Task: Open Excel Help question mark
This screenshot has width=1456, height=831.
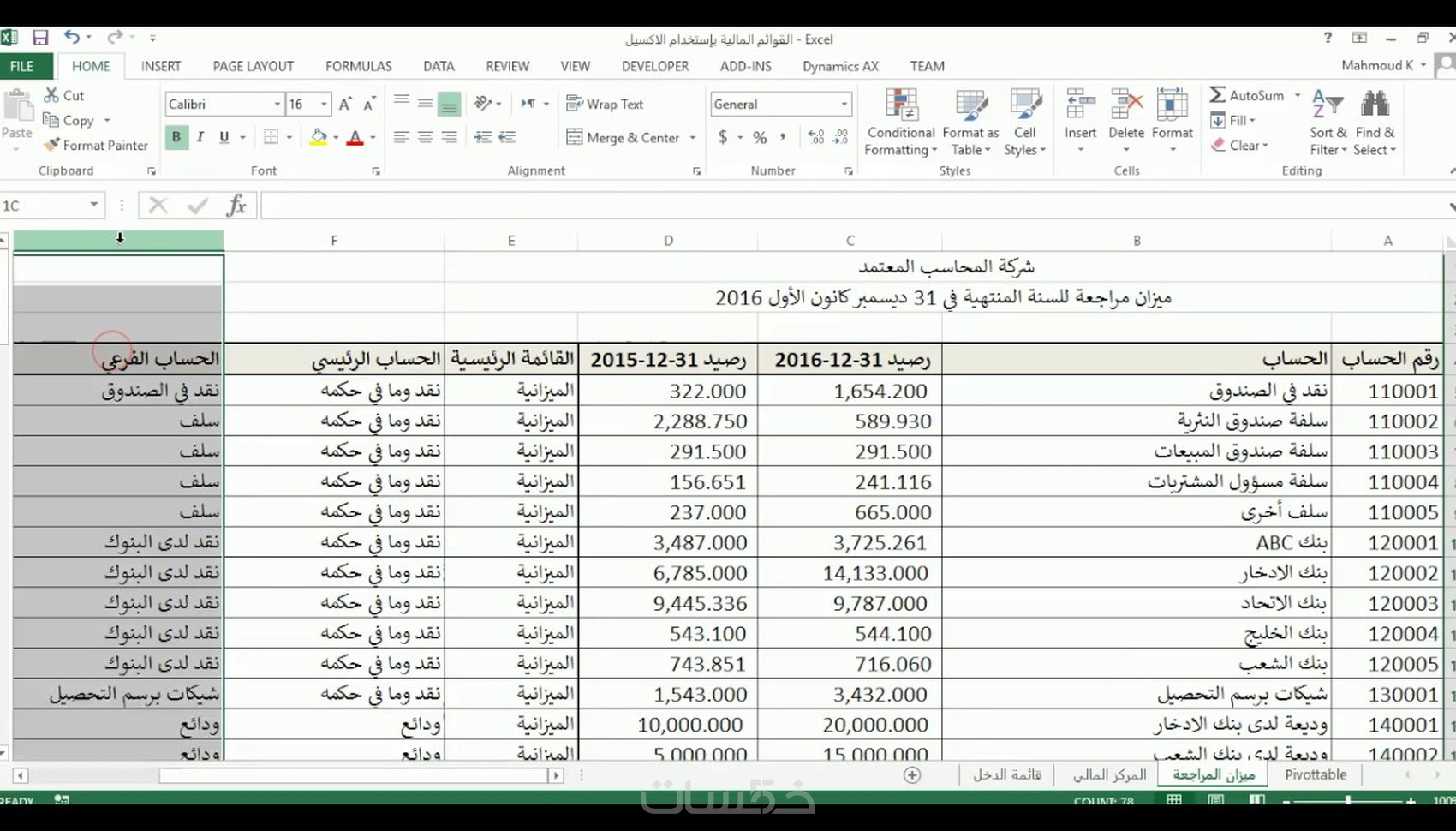Action: [x=1328, y=38]
